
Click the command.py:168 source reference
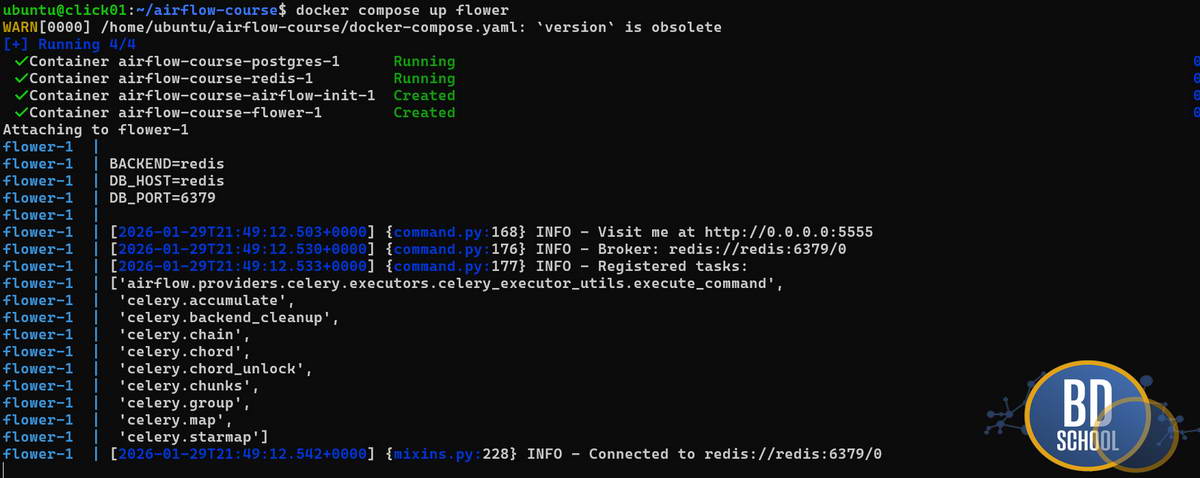[x=442, y=232]
